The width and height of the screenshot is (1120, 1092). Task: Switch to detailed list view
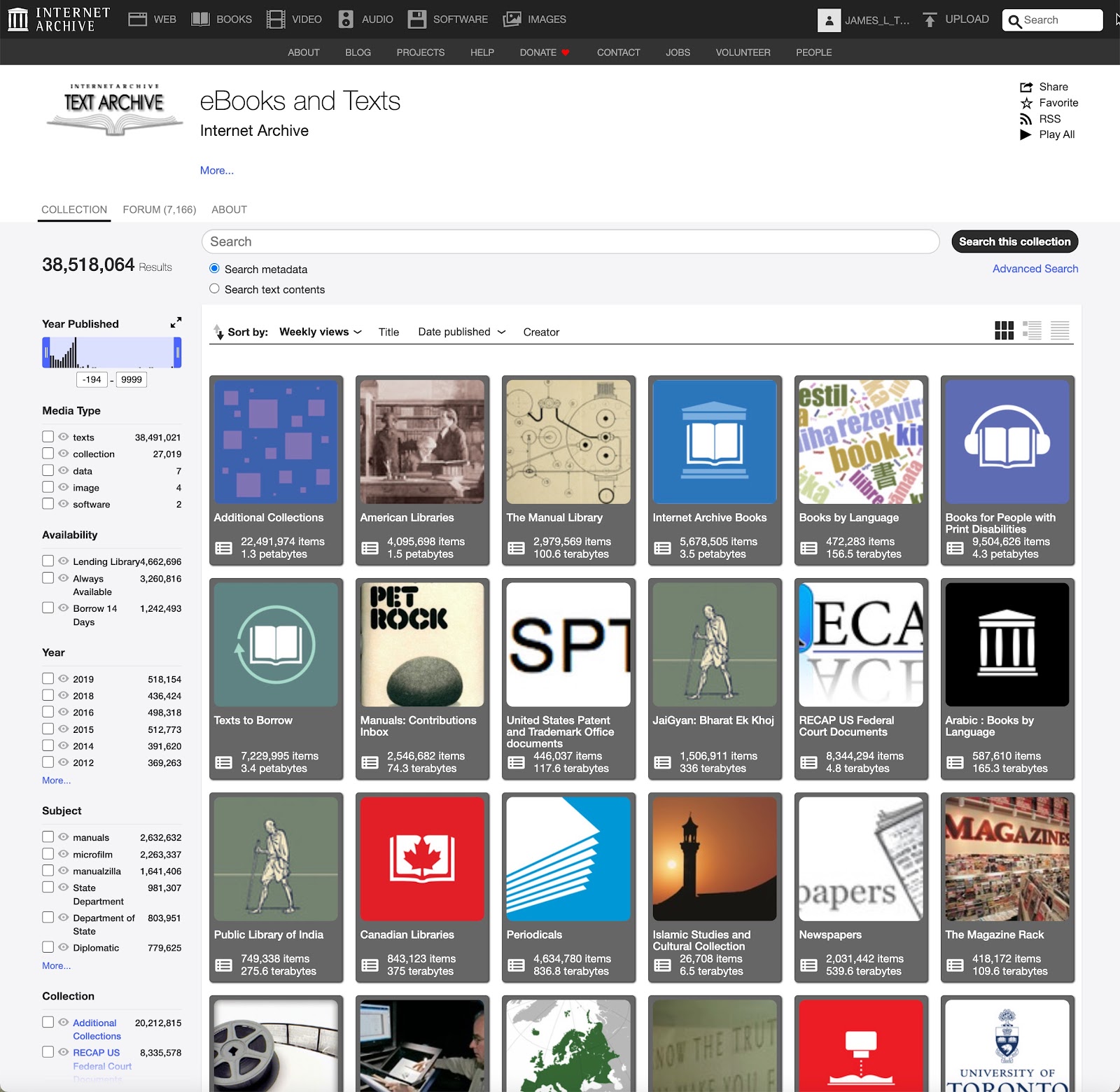click(1032, 330)
